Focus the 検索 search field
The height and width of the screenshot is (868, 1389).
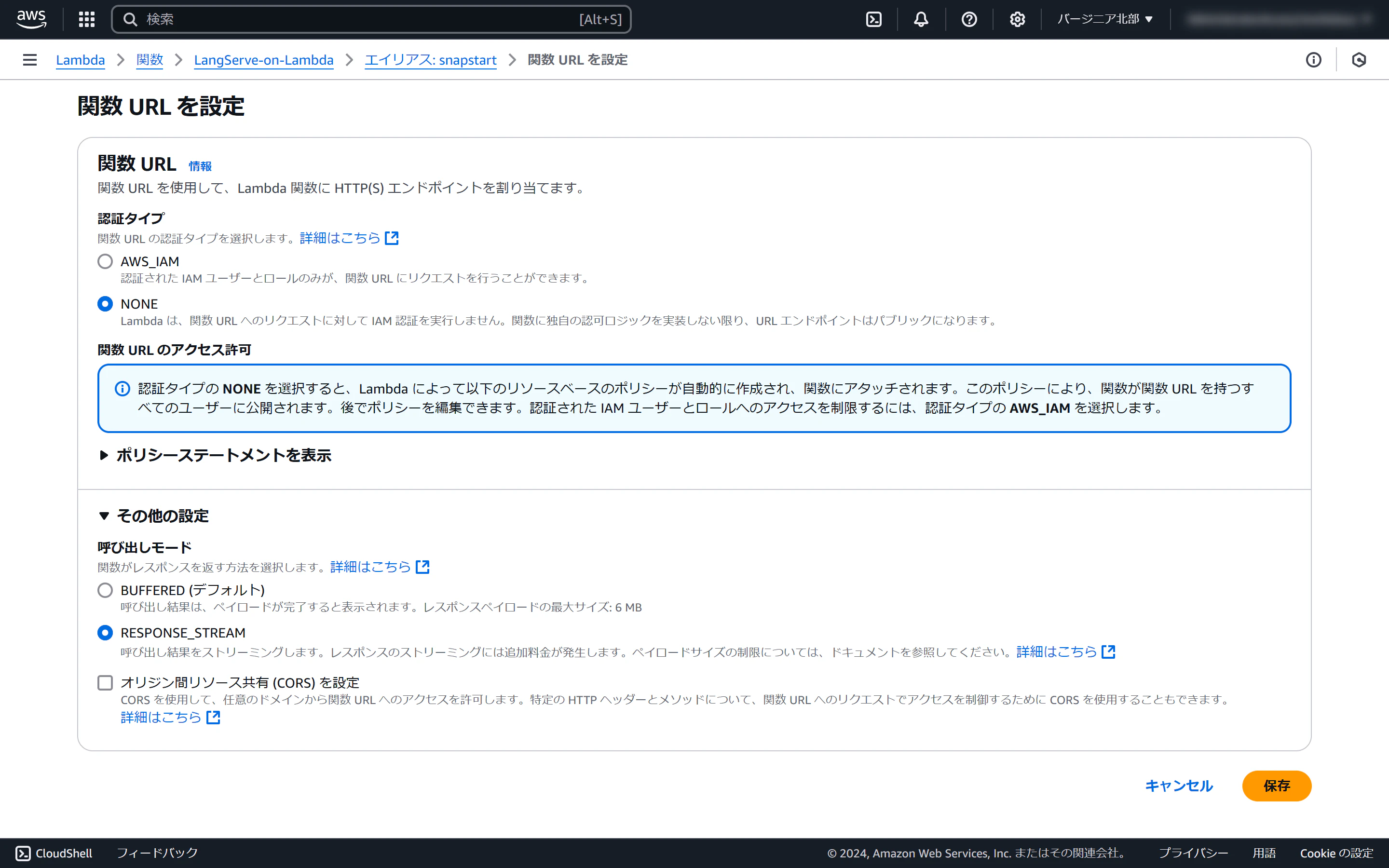tap(371, 19)
